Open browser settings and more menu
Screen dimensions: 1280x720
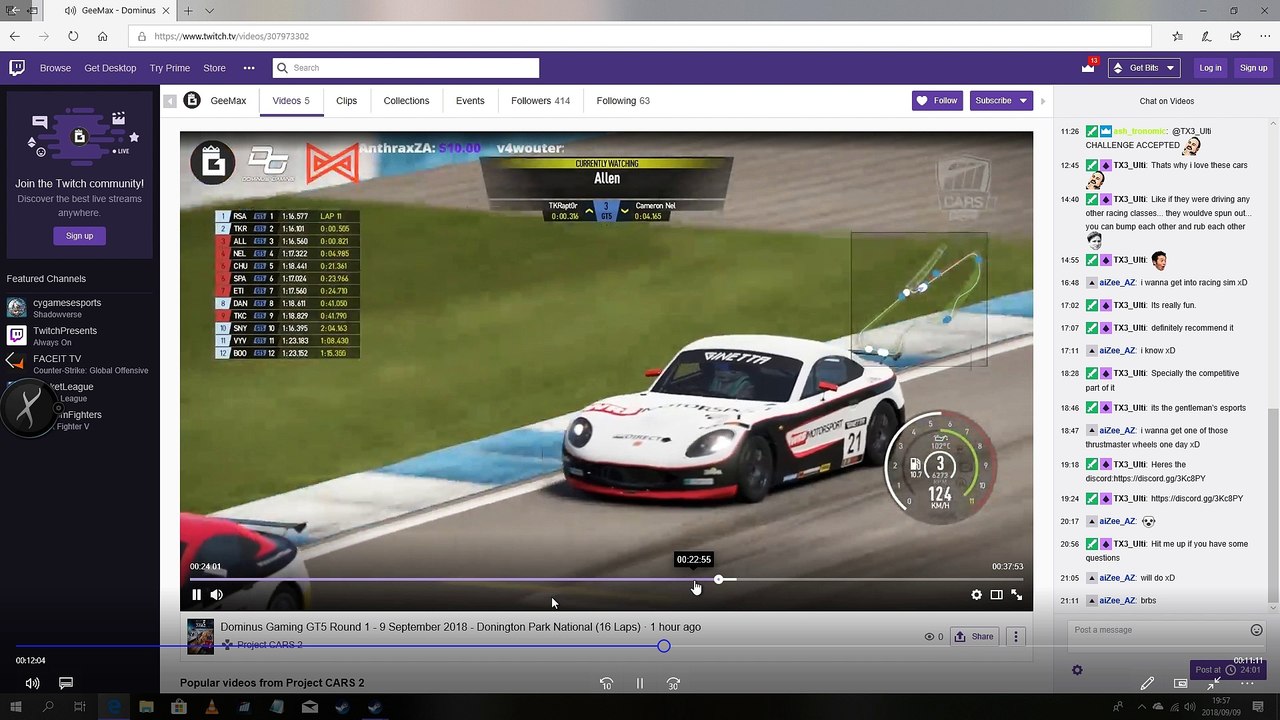(1264, 36)
